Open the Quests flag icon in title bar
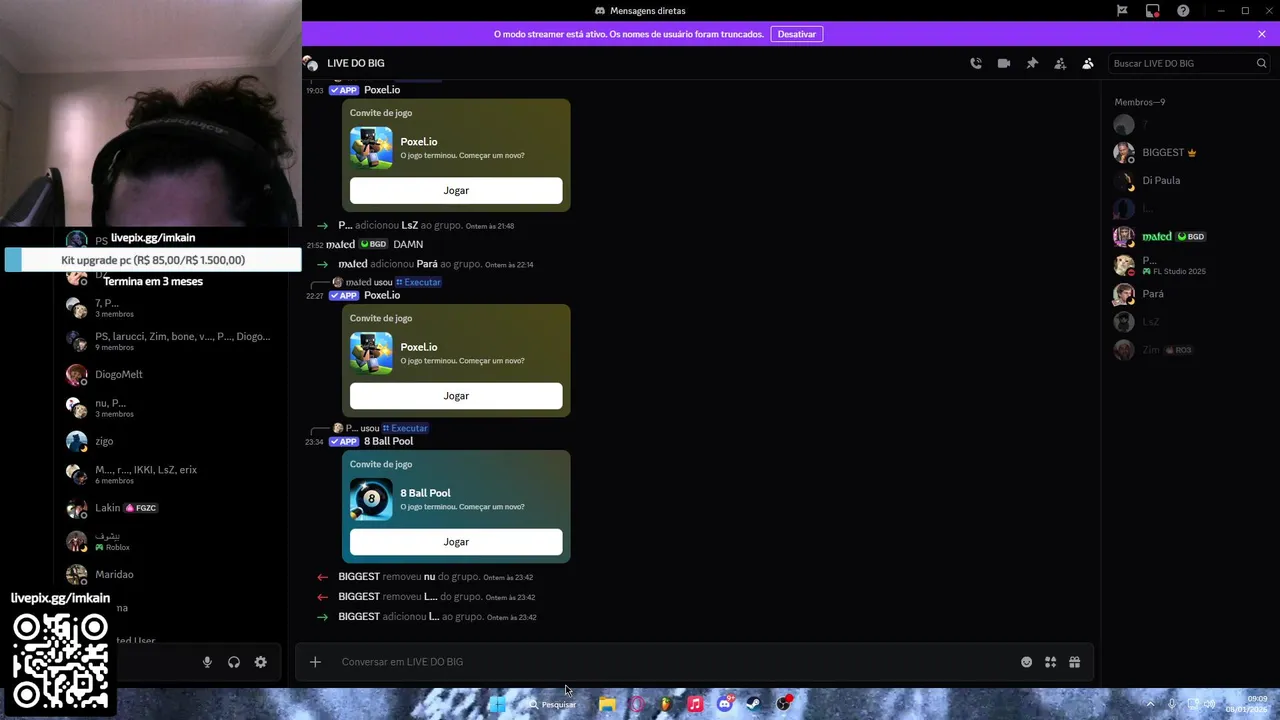 coord(1122,11)
